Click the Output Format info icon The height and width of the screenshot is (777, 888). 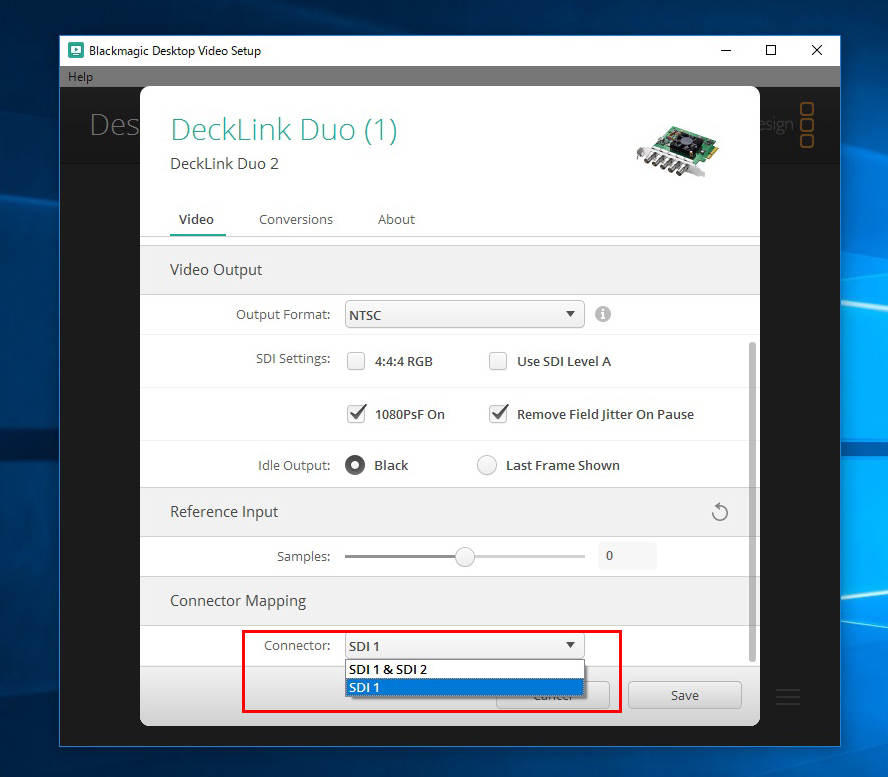click(x=603, y=314)
